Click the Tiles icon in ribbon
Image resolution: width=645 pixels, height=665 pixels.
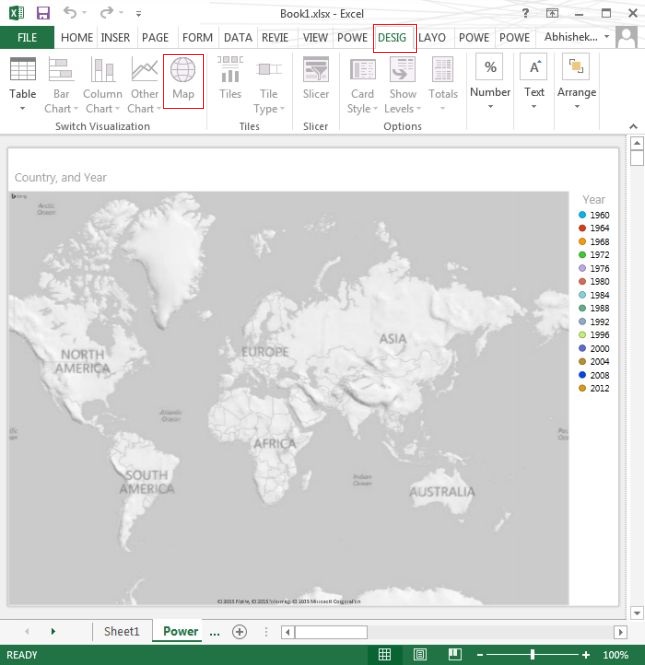tap(230, 81)
